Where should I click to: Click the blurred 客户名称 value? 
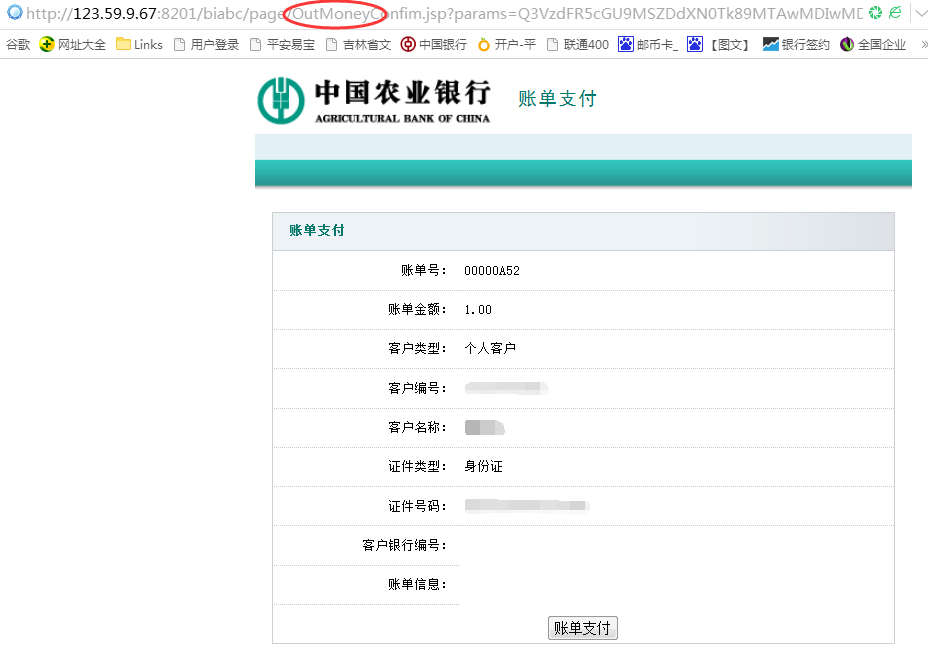(x=485, y=427)
